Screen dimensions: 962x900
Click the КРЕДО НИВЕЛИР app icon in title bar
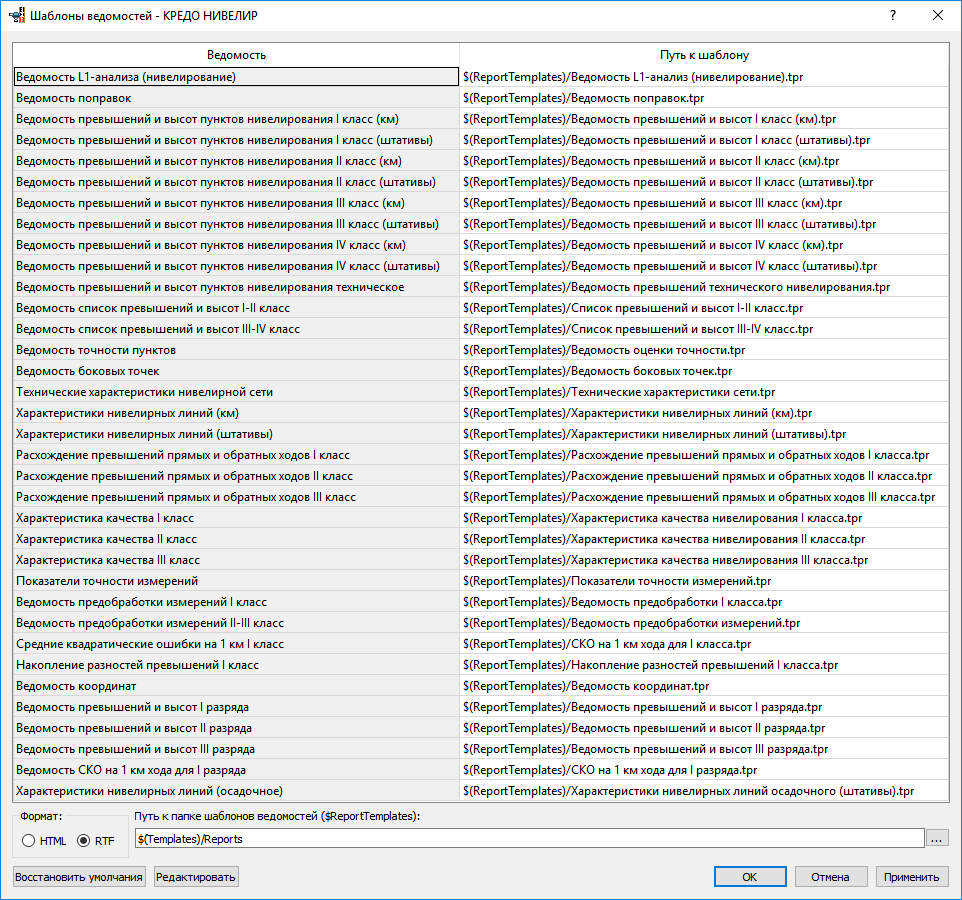click(x=17, y=15)
